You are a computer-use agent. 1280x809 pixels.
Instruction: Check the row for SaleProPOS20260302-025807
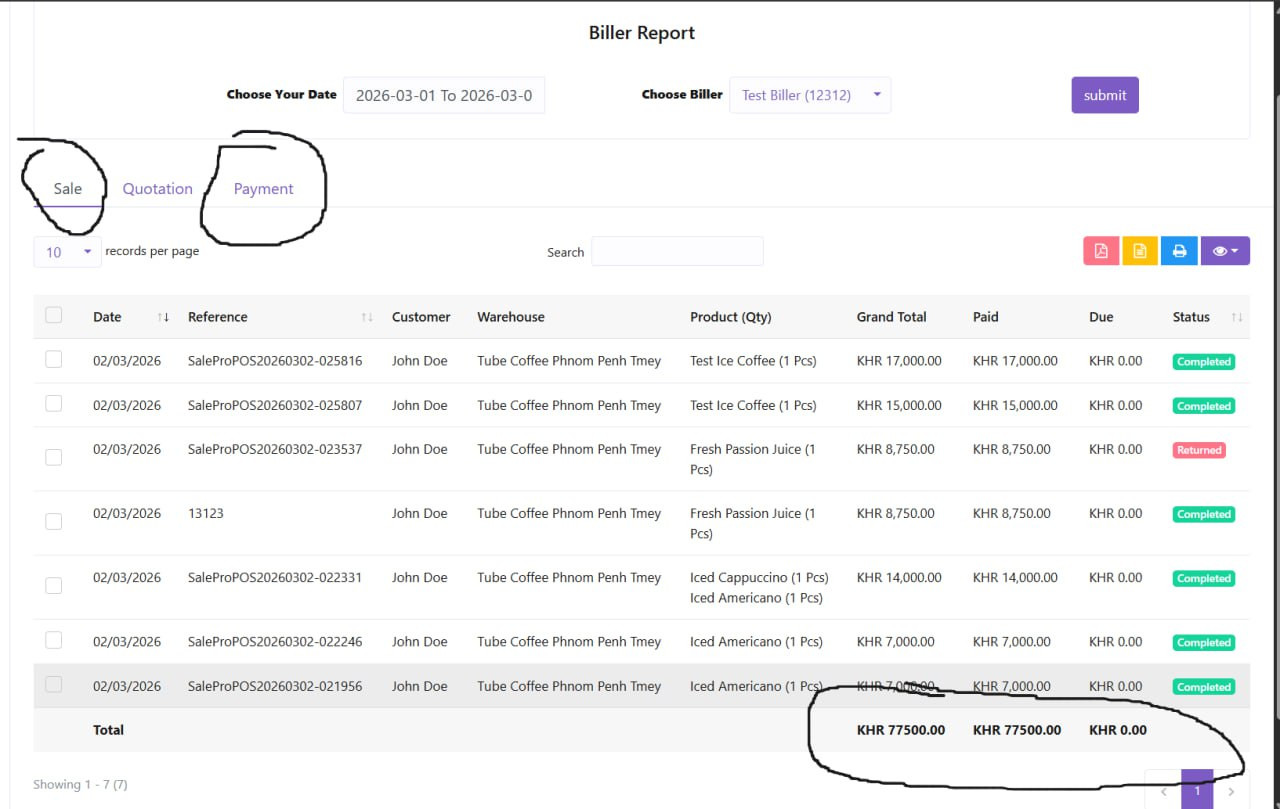(54, 403)
